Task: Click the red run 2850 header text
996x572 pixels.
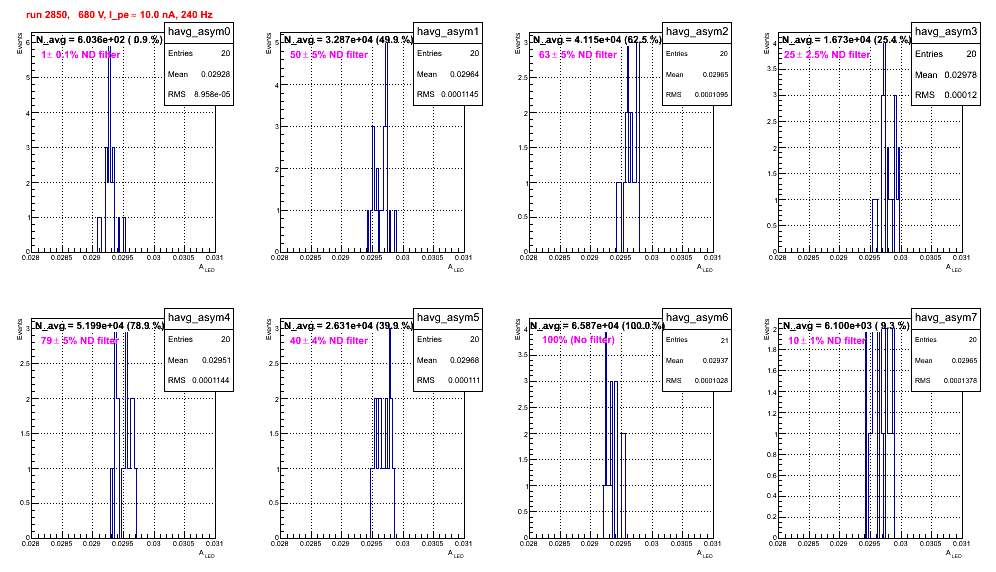Action: [119, 14]
